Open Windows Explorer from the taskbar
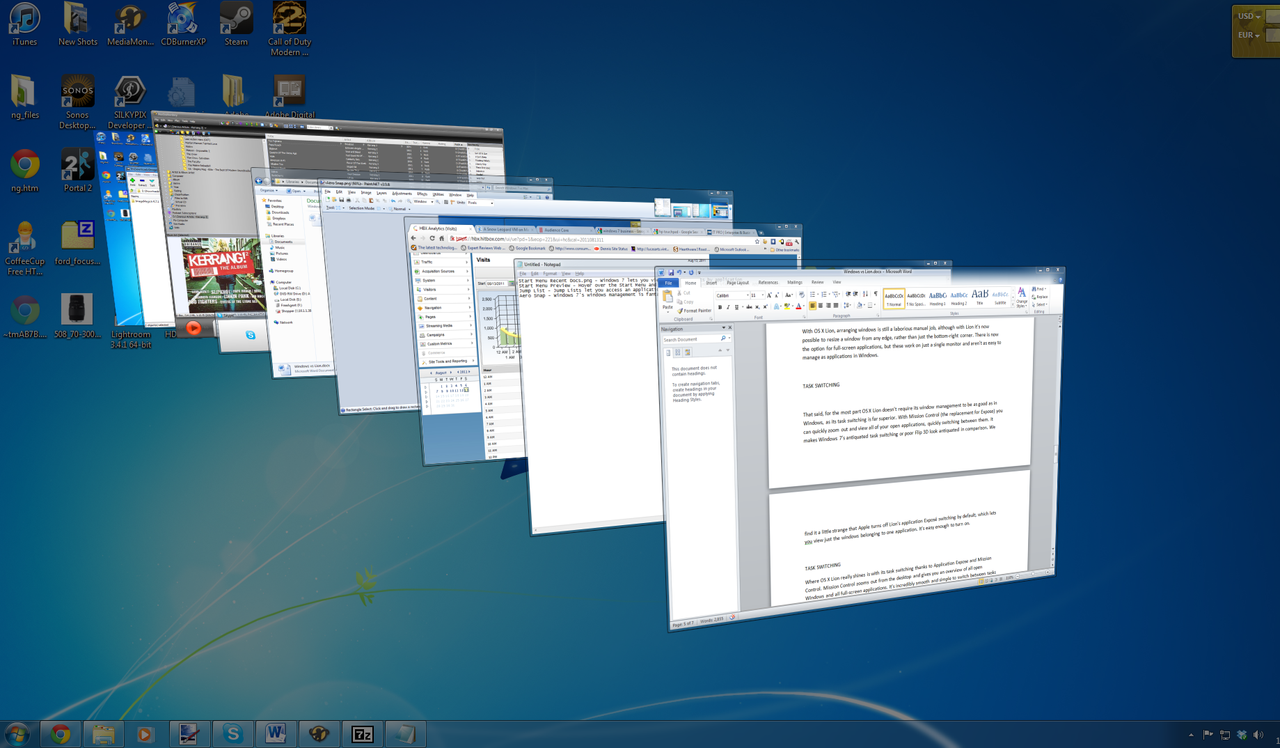1280x748 pixels. pos(103,734)
